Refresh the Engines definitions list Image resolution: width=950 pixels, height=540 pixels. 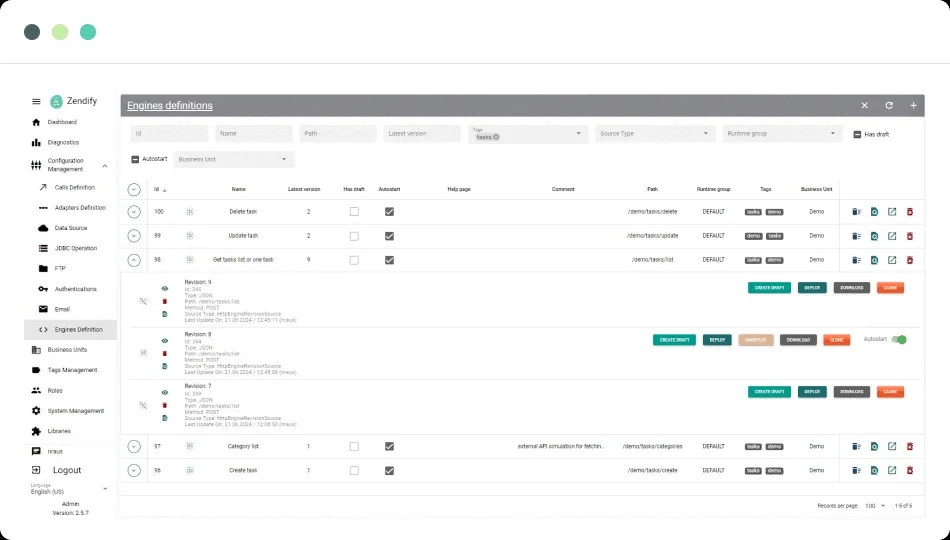pyautogui.click(x=889, y=105)
